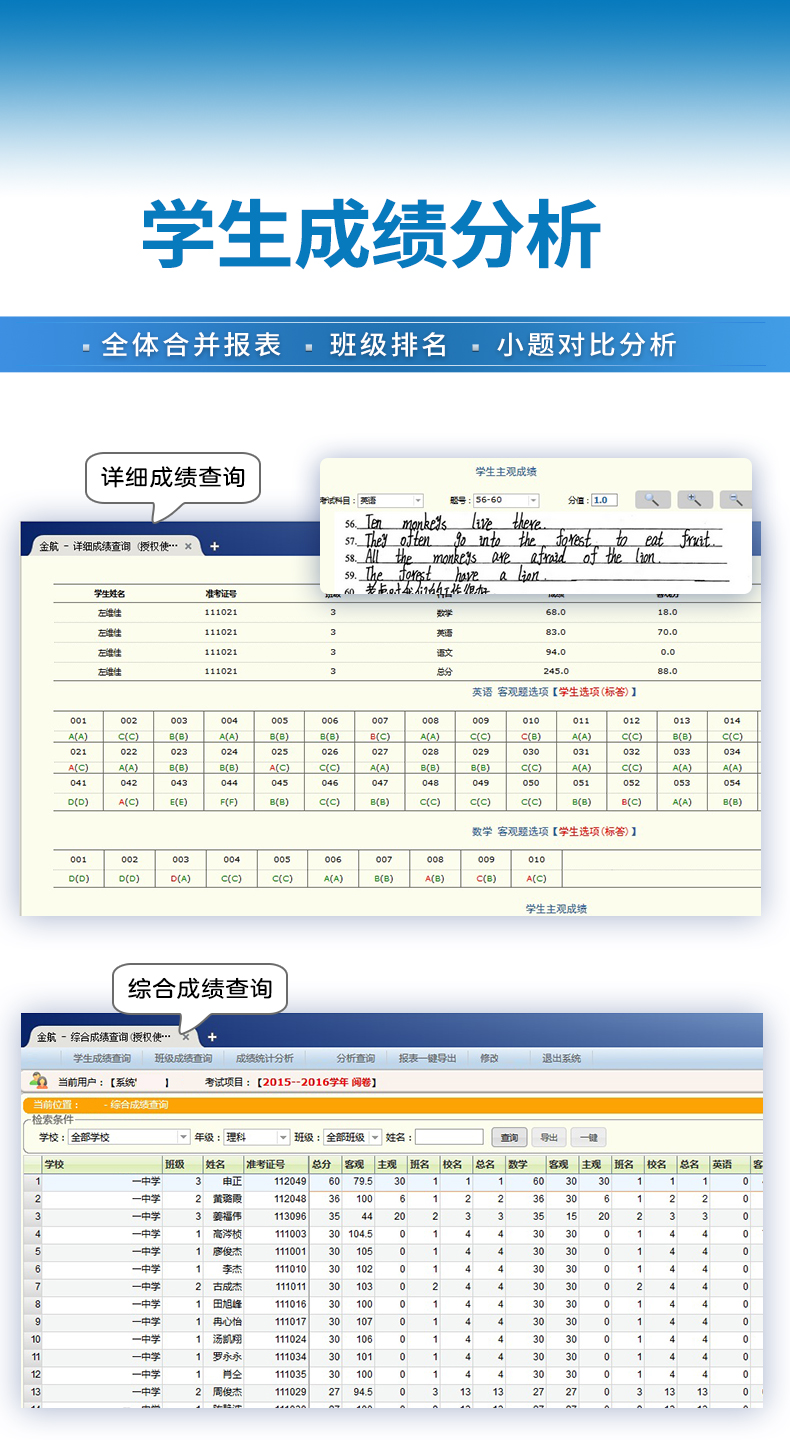Image resolution: width=790 pixels, height=1440 pixels.
Task: Close the 详细成绩查询 browser tab
Action: (x=188, y=547)
